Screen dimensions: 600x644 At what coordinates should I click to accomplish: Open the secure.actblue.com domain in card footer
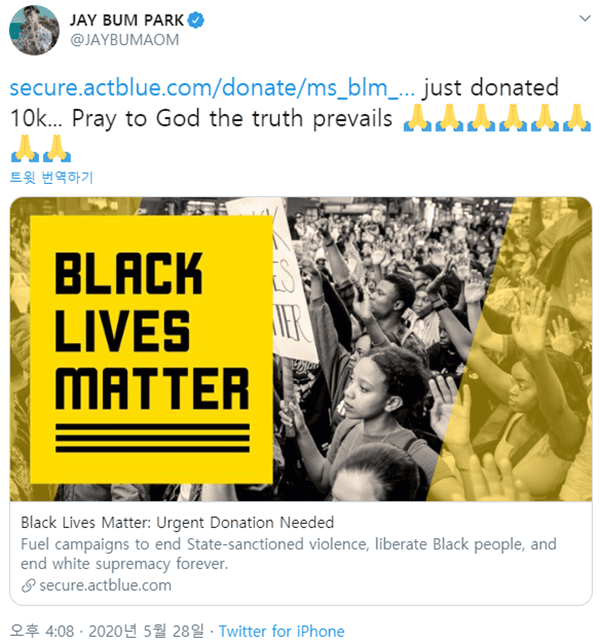[105, 585]
